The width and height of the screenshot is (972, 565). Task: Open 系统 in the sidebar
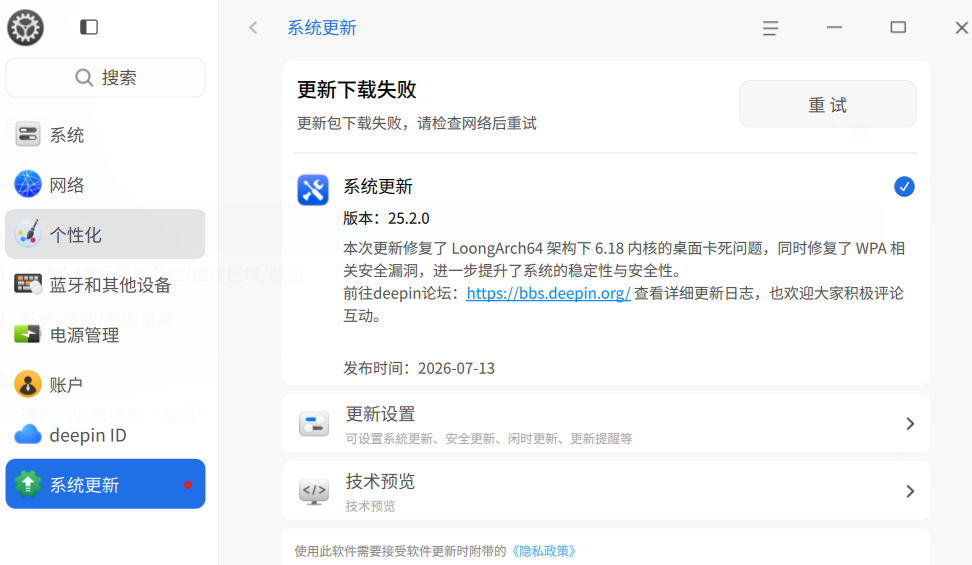(x=105, y=134)
